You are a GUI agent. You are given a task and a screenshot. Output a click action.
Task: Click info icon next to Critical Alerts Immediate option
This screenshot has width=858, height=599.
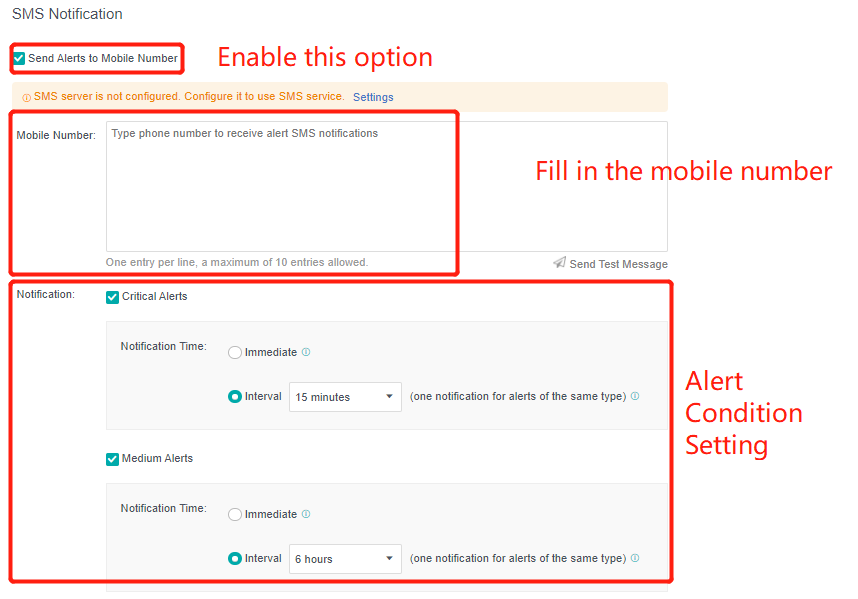tap(306, 352)
